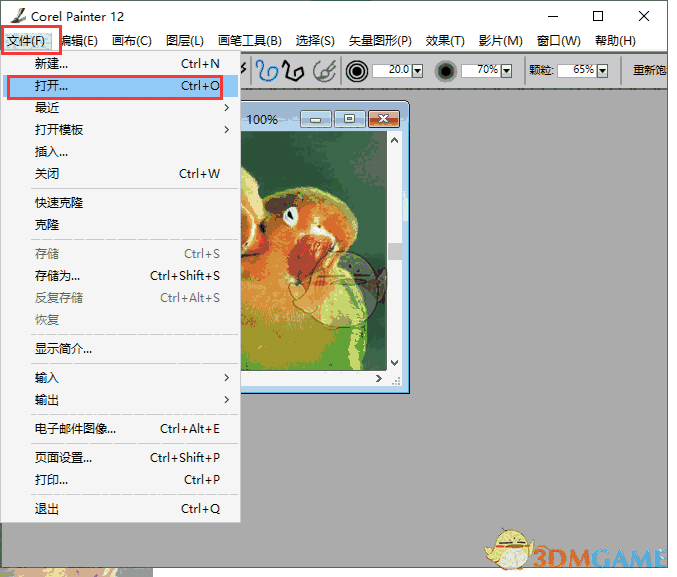This screenshot has width=677, height=577.
Task: Minimize the parrot document window
Action: [x=316, y=119]
